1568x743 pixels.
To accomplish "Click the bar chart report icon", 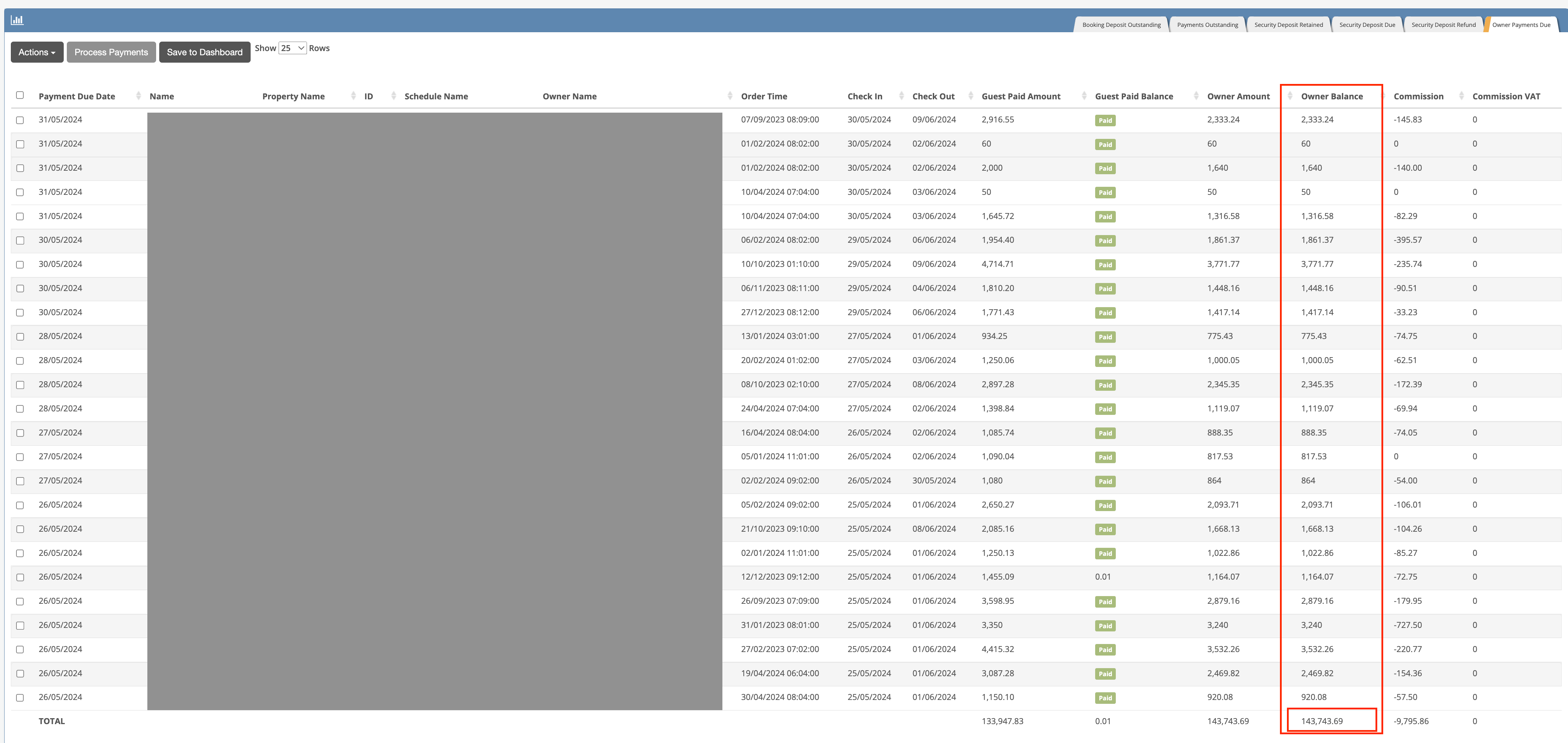I will pos(17,20).
